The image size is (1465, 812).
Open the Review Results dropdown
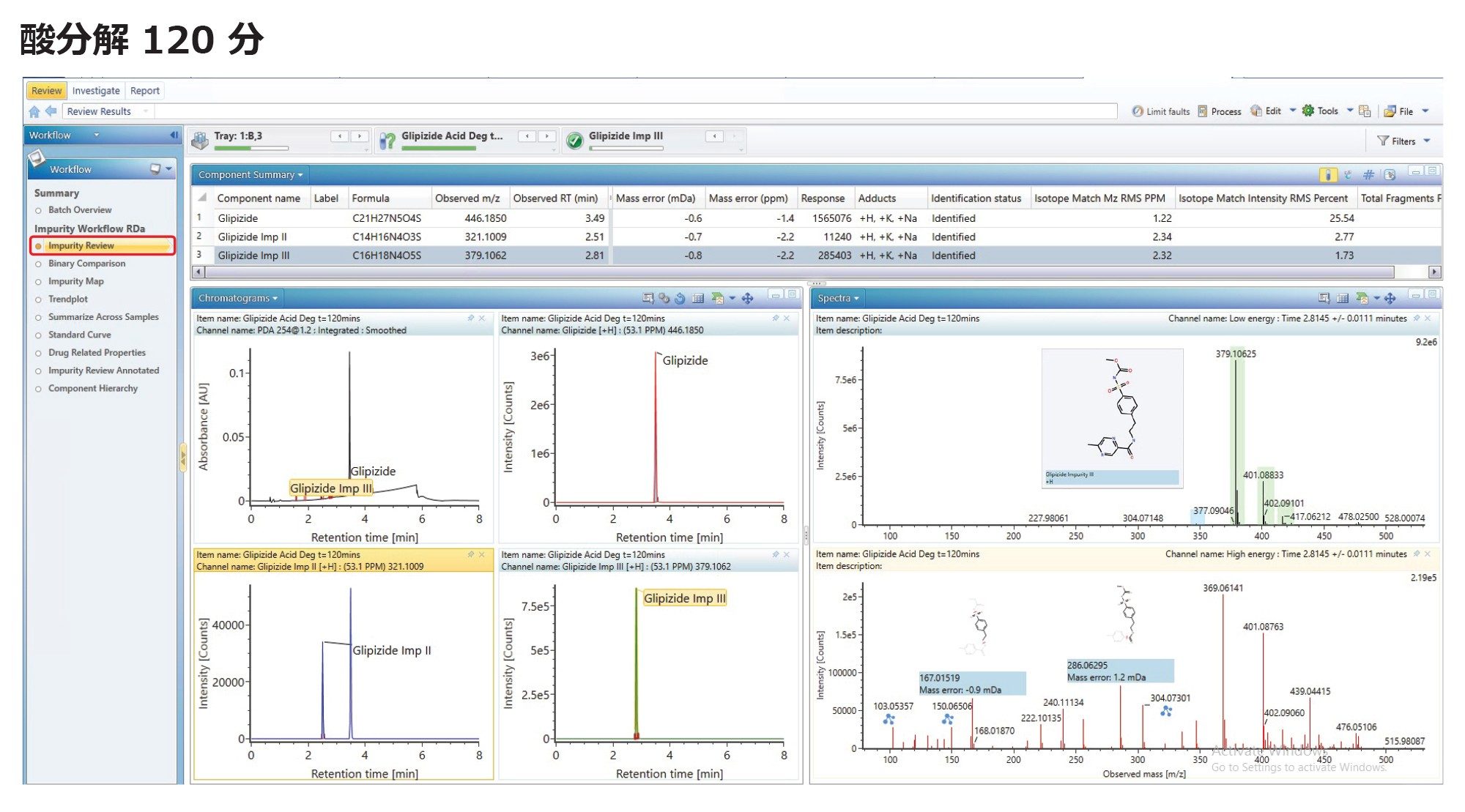(x=146, y=111)
